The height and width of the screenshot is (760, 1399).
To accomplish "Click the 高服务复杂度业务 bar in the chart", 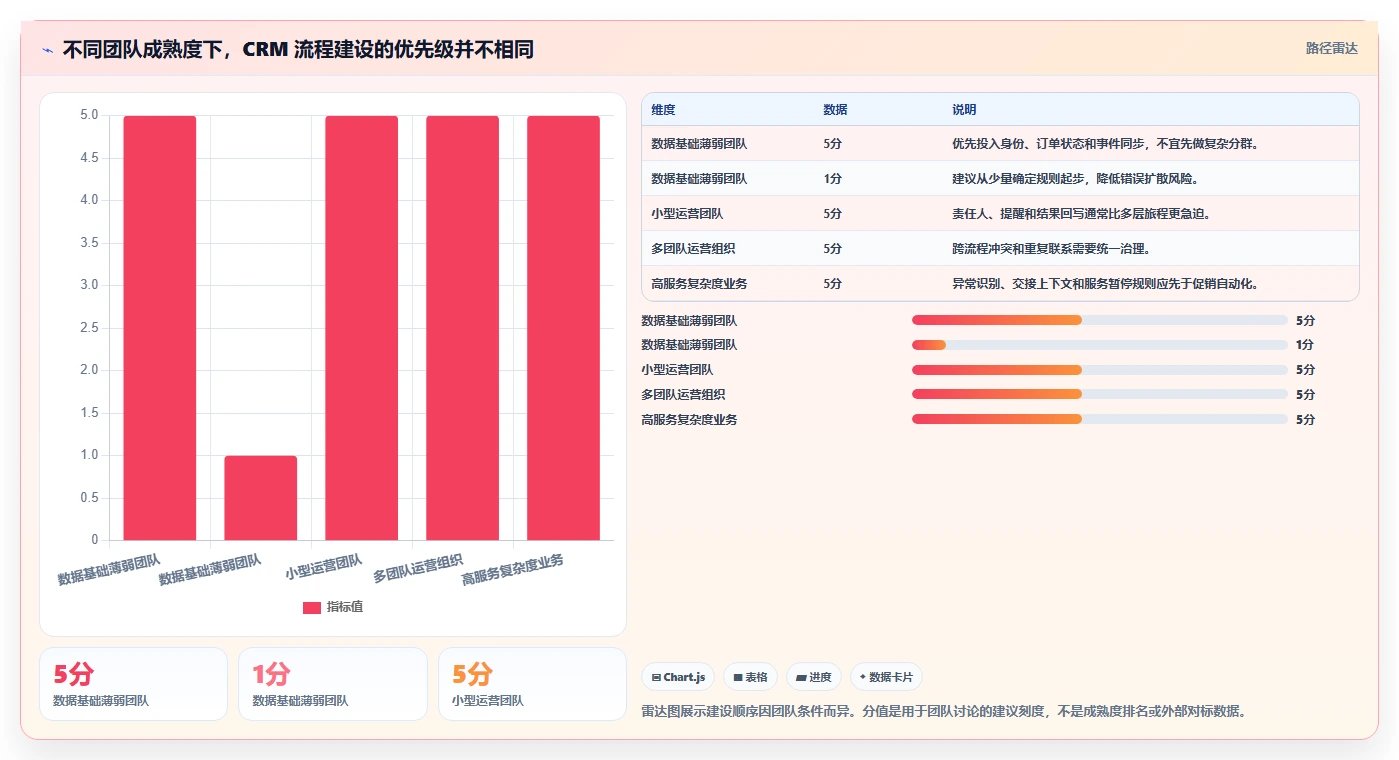I will [x=563, y=328].
